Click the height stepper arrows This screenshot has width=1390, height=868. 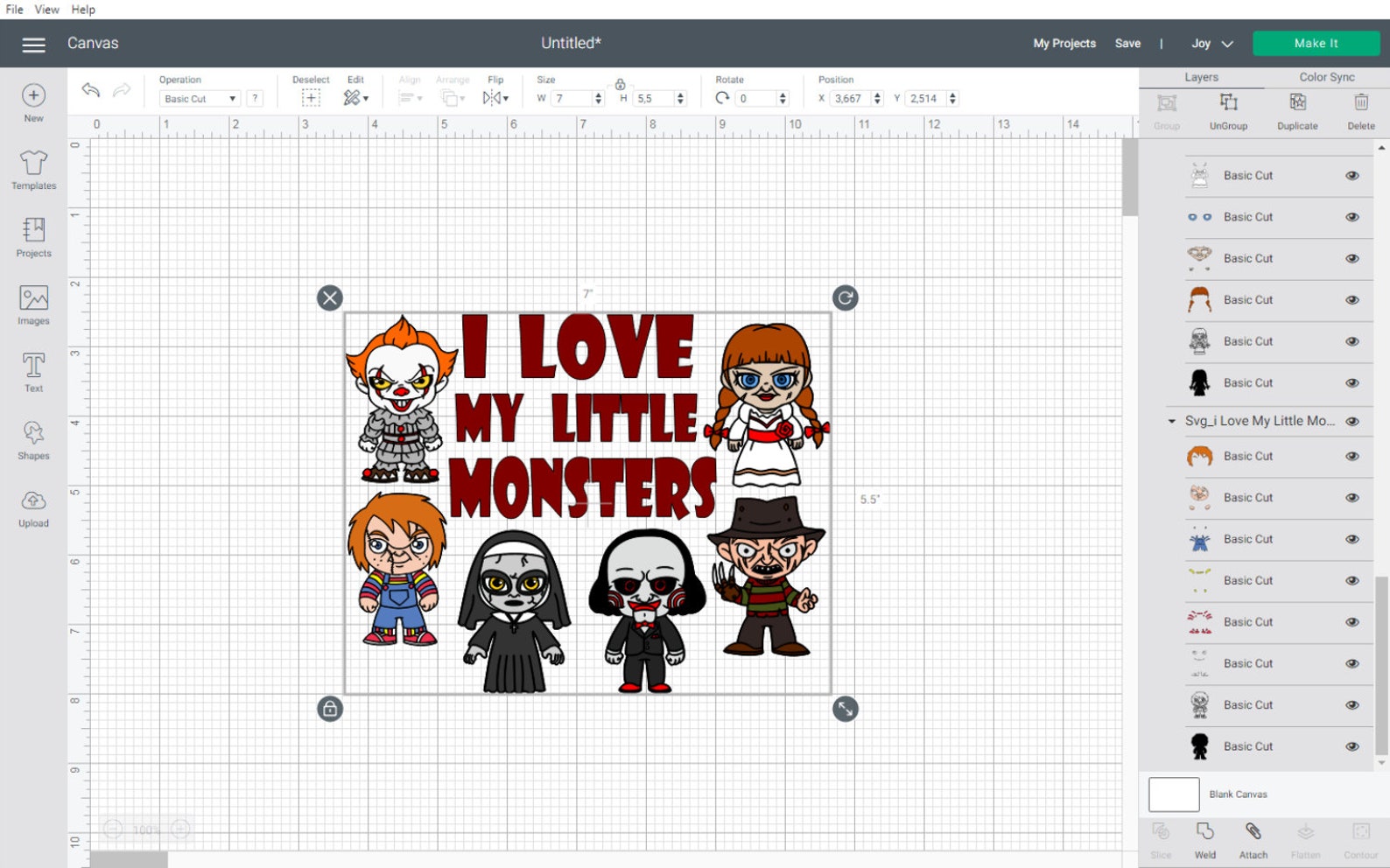pyautogui.click(x=680, y=99)
